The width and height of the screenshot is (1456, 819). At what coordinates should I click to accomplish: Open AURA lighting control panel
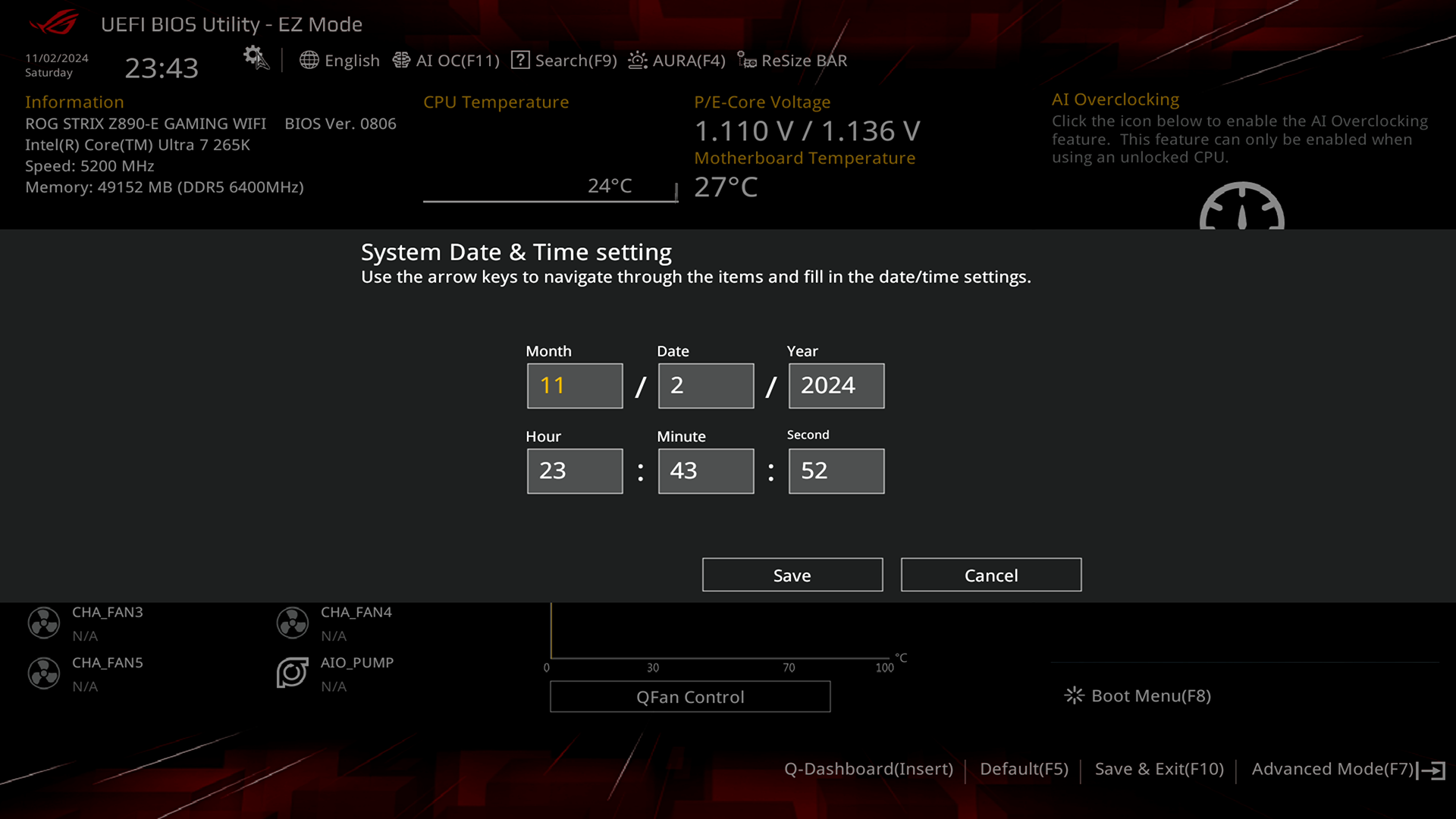[678, 60]
